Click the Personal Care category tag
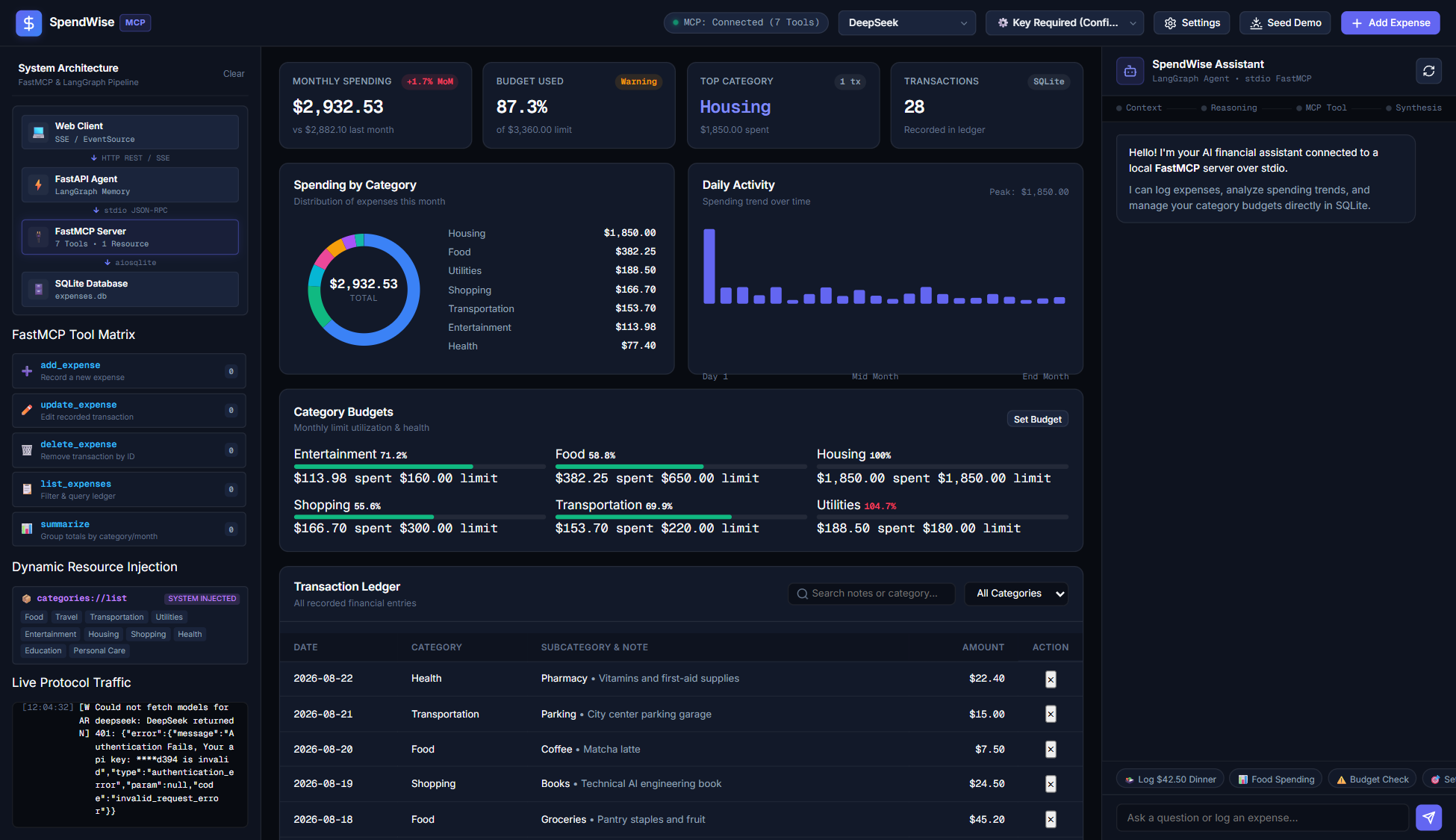This screenshot has width=1456, height=840. point(99,651)
